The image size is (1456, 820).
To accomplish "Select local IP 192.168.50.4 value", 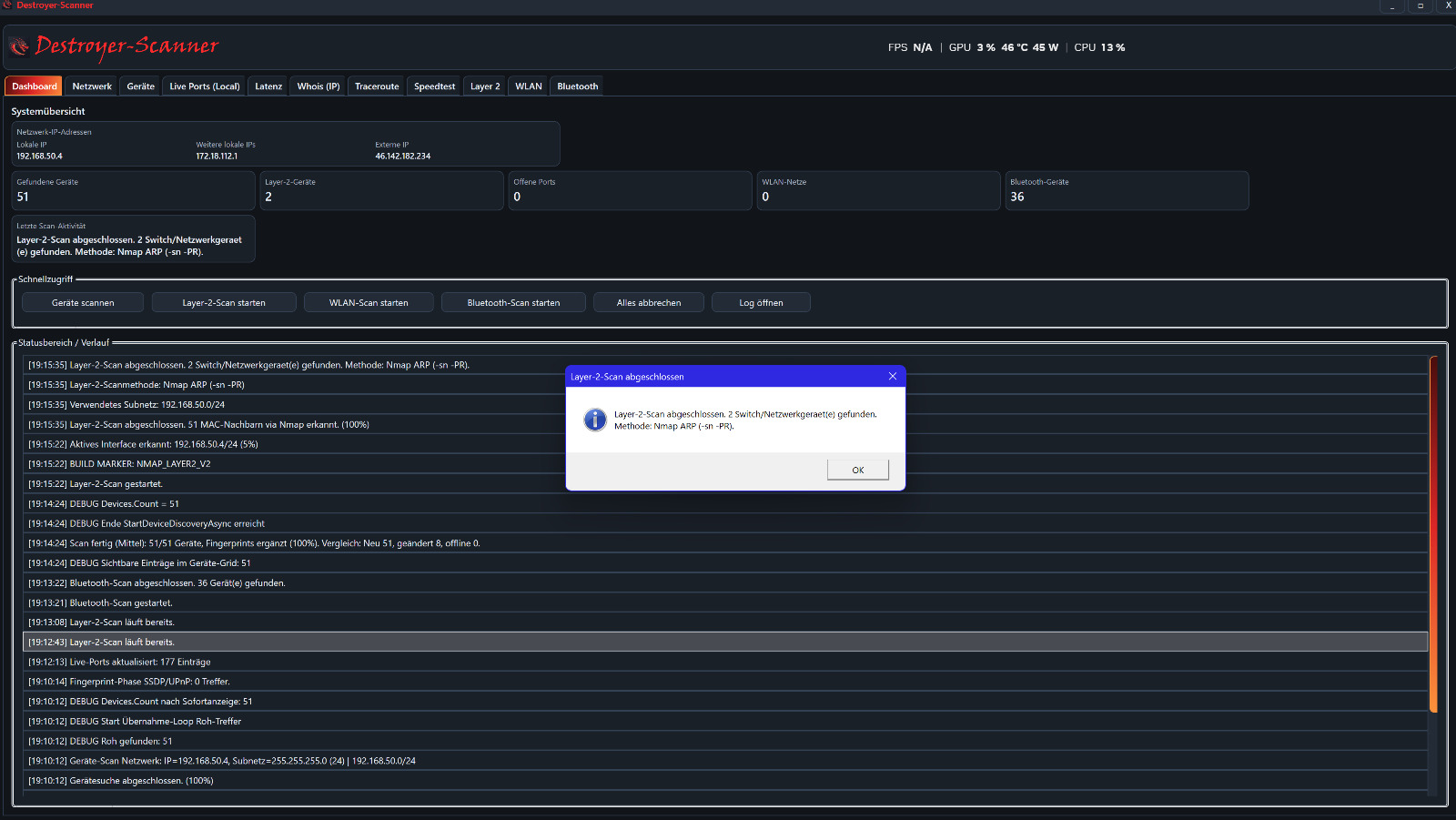I will [x=39, y=156].
